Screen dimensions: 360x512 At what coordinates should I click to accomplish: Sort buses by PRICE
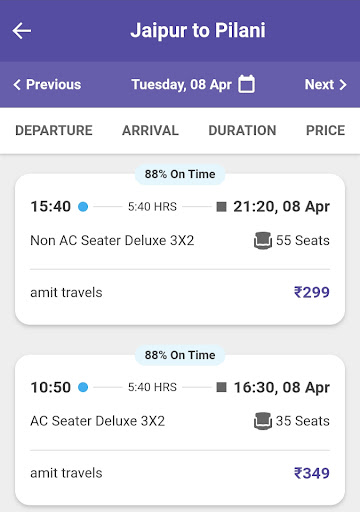point(325,130)
